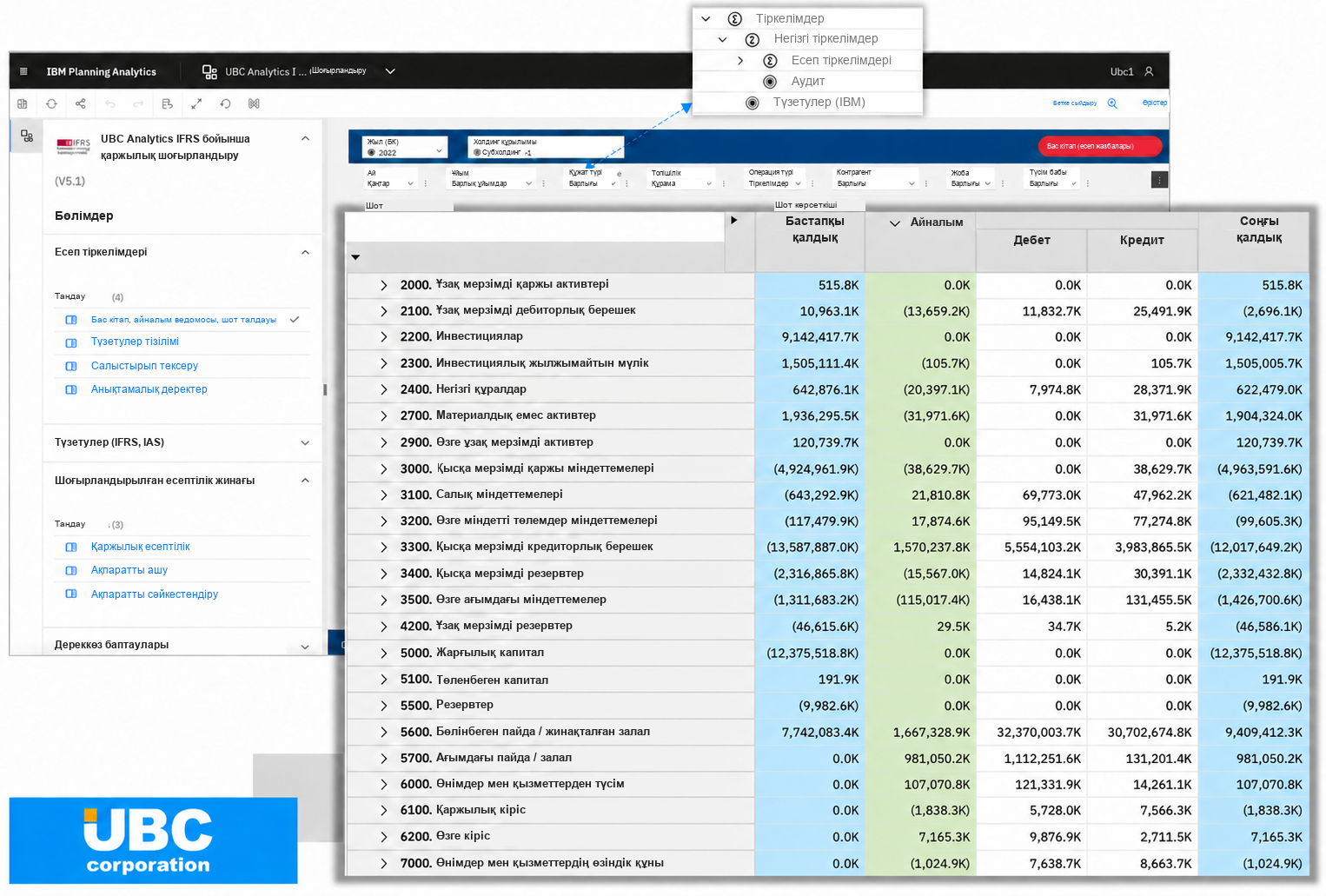Click the share icon in toolbar

[x=80, y=103]
